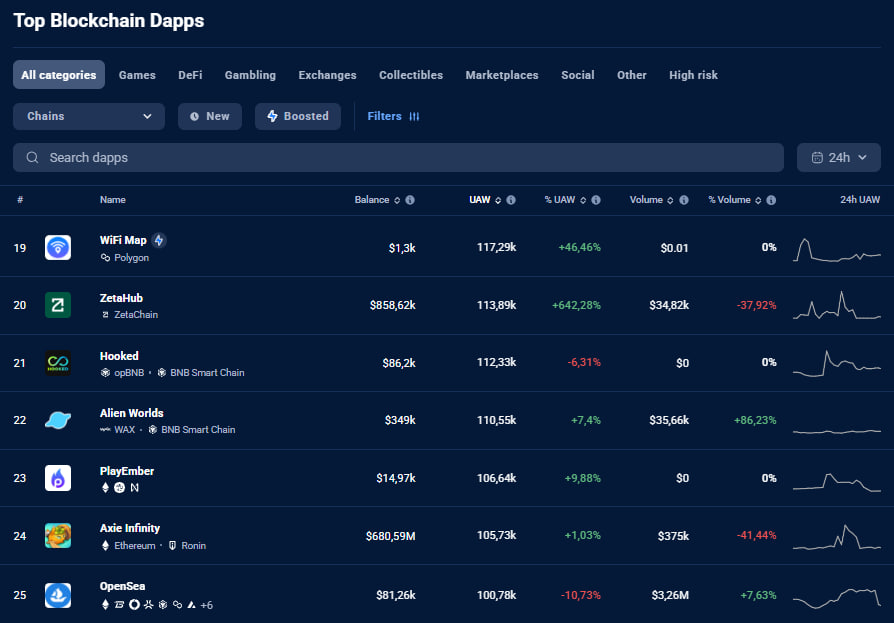Viewport: 894px width, 623px height.
Task: Click the Volume column info icon
Action: (x=684, y=200)
